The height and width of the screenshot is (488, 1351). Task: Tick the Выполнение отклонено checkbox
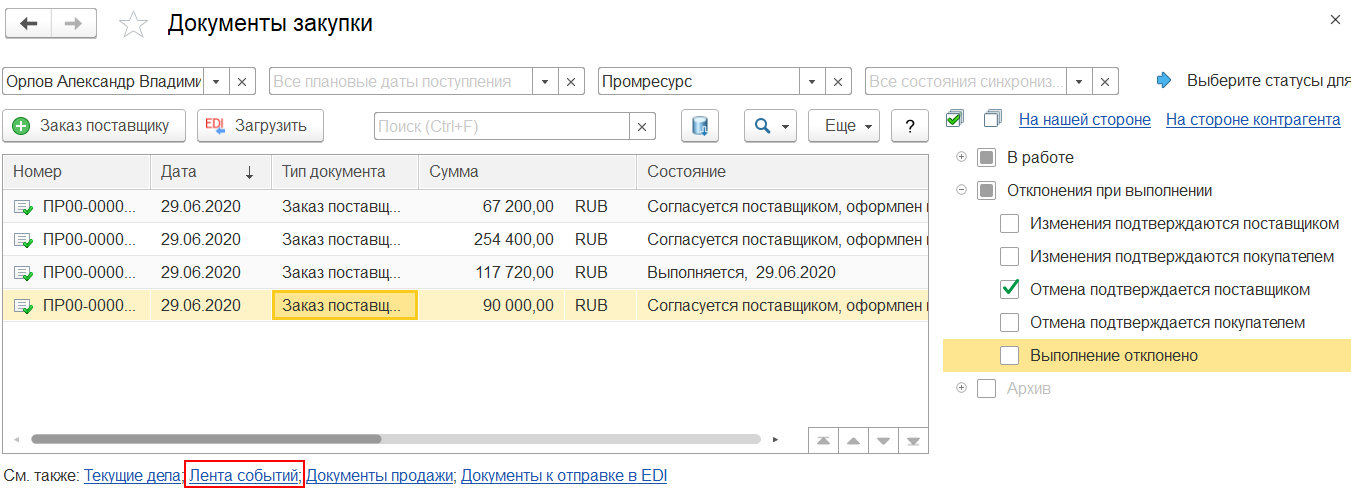(1010, 356)
